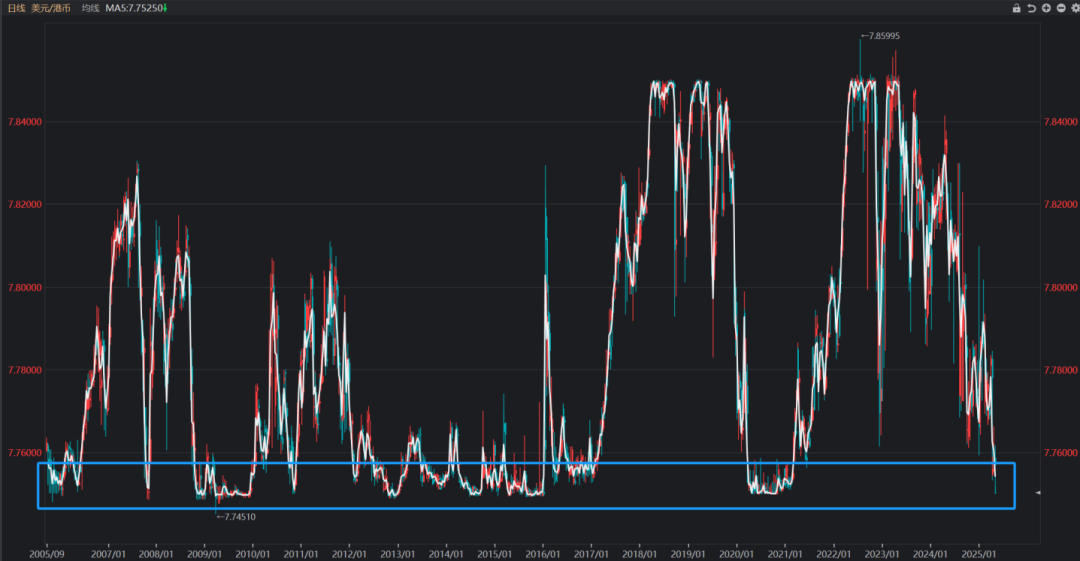Click the 2025/01 date label
Image resolution: width=1080 pixels, height=561 pixels.
[979, 554]
